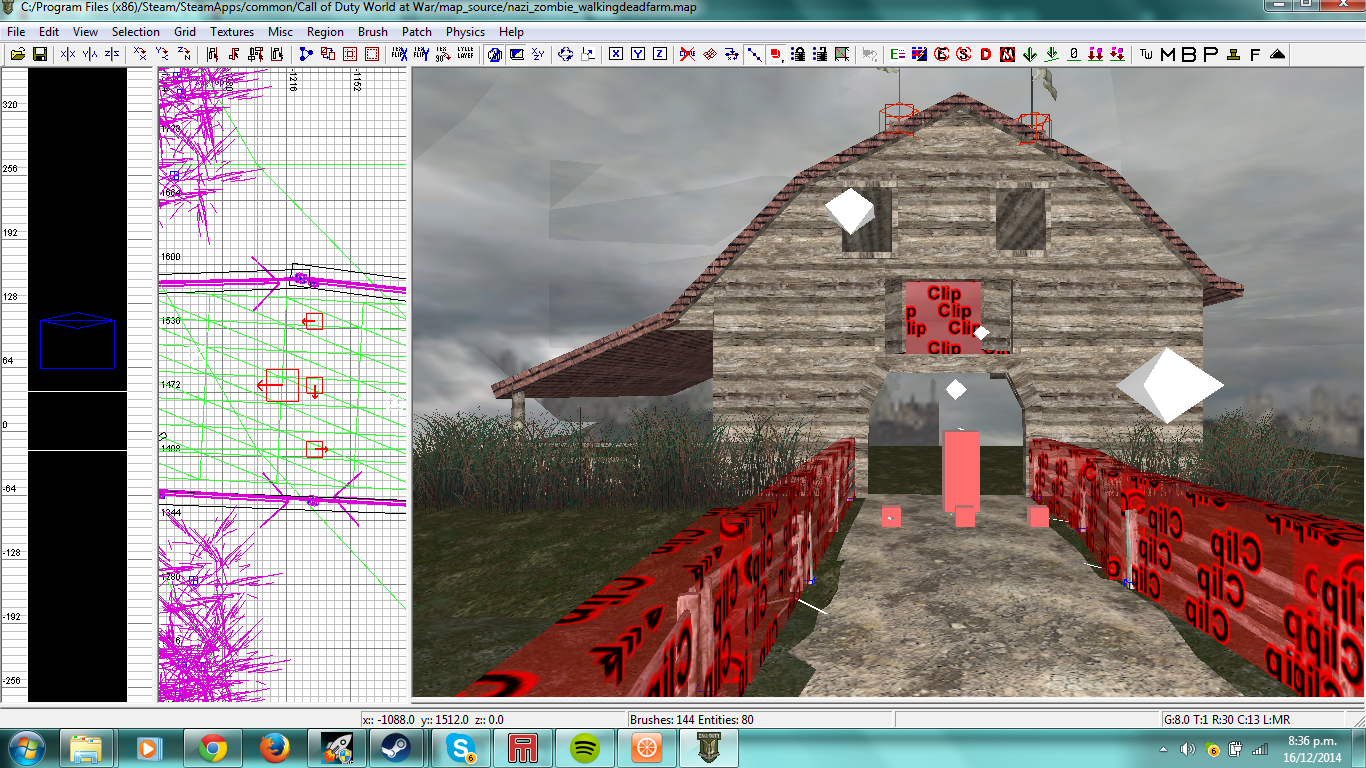This screenshot has height=768, width=1366.
Task: Click the dotted red square icon
Action: pos(371,53)
